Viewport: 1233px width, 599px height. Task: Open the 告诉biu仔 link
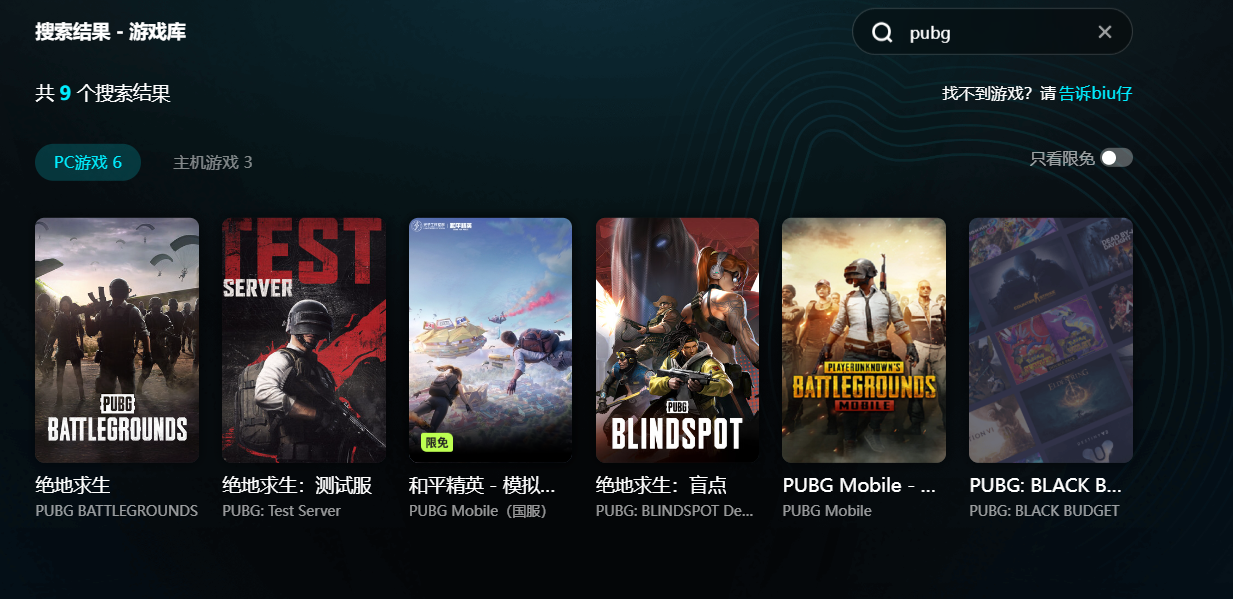click(1096, 93)
